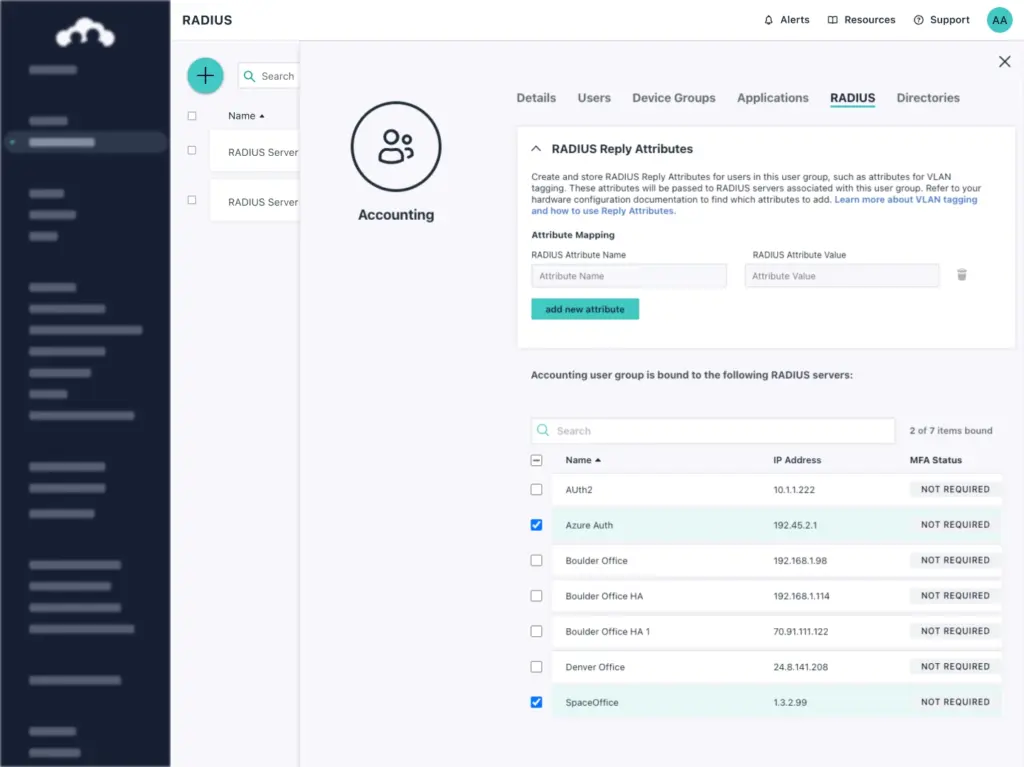Uncheck the Azure Auth server checkbox

coord(536,525)
